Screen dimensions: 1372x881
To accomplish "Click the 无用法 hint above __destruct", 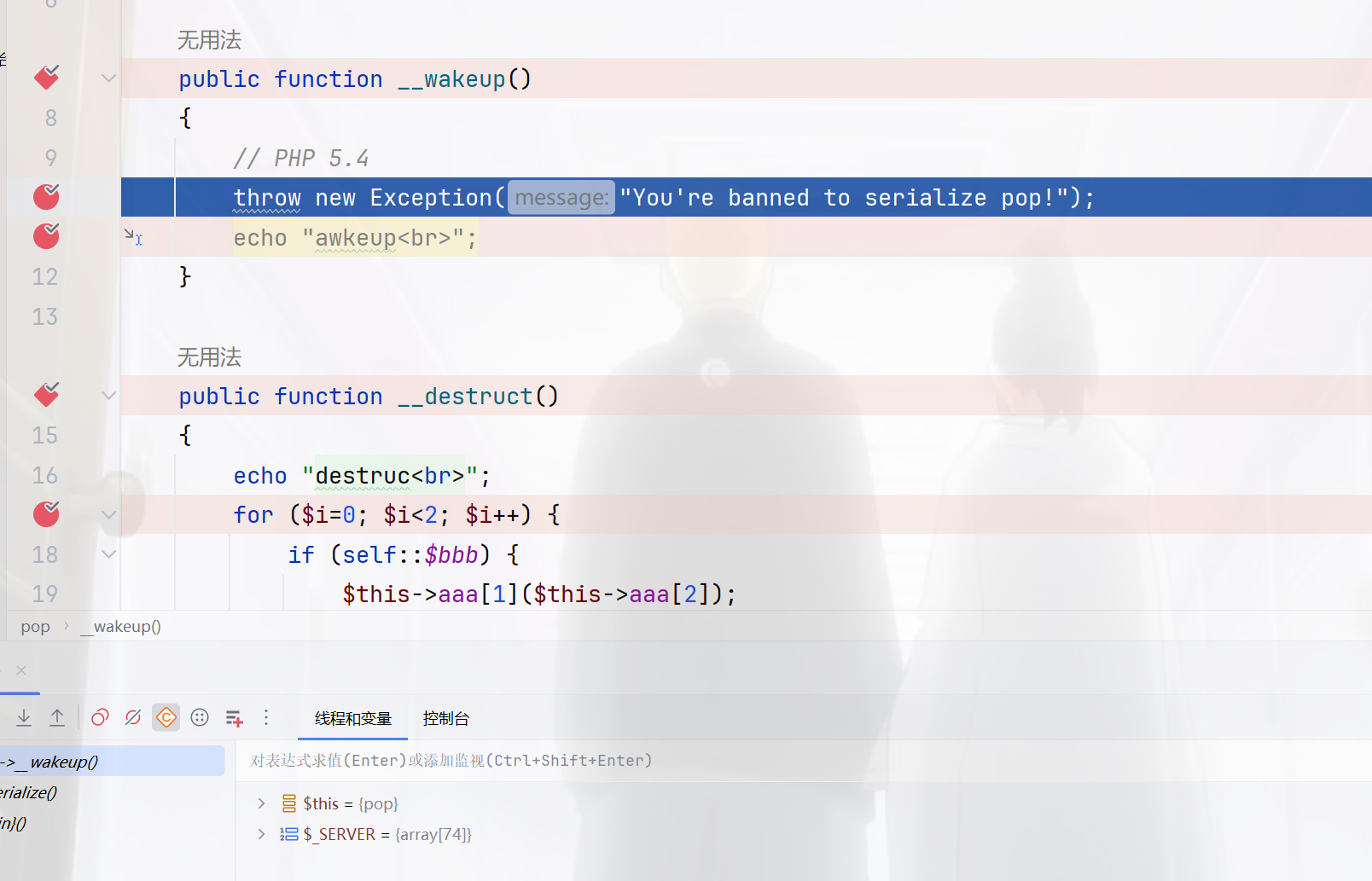I will [x=209, y=357].
